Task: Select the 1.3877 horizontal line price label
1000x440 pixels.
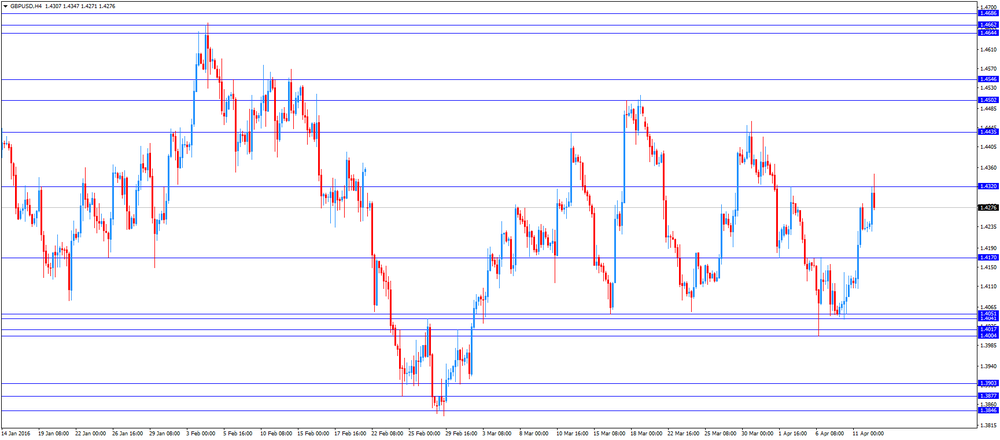Action: (x=989, y=396)
